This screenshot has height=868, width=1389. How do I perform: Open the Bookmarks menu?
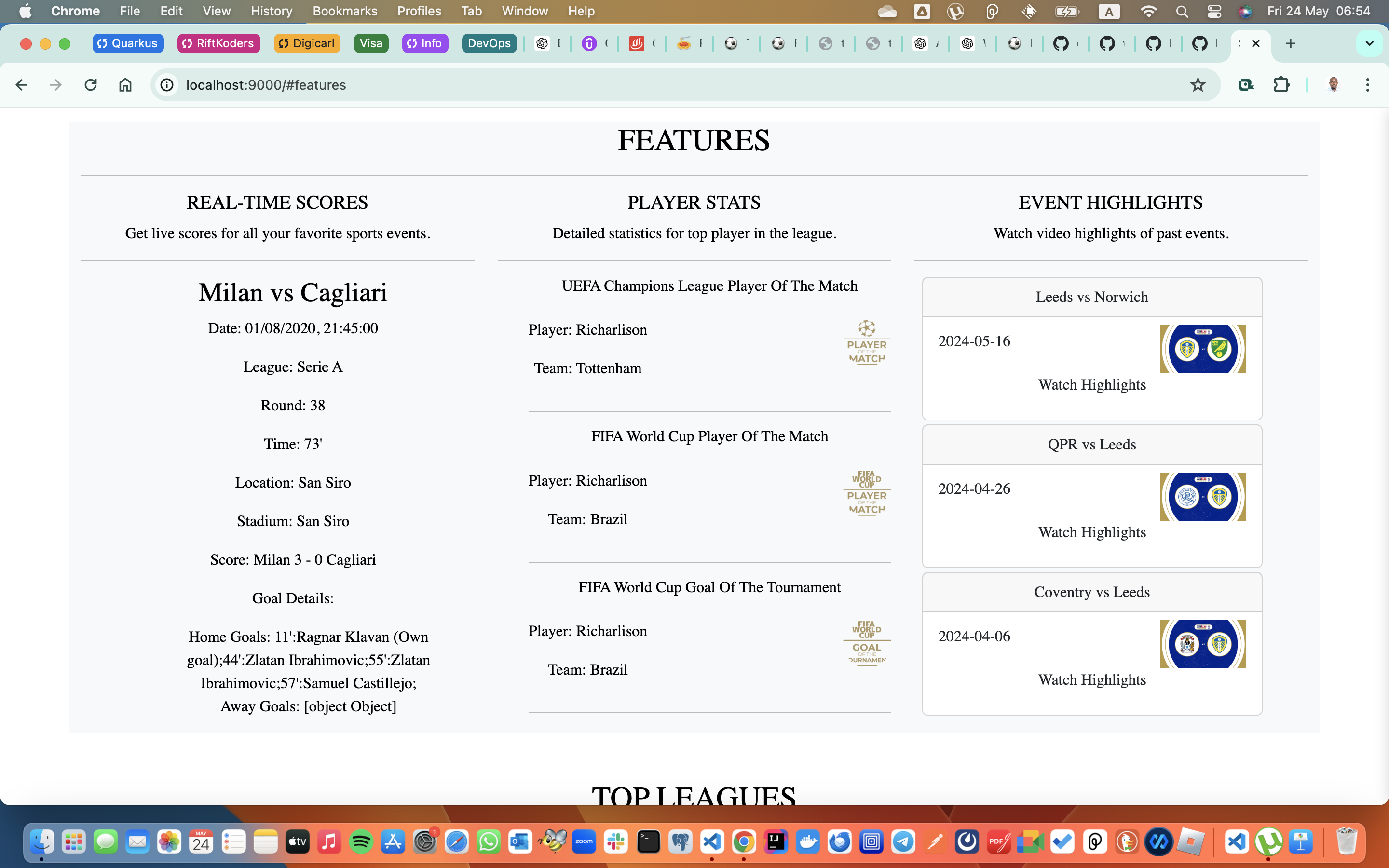click(x=344, y=11)
